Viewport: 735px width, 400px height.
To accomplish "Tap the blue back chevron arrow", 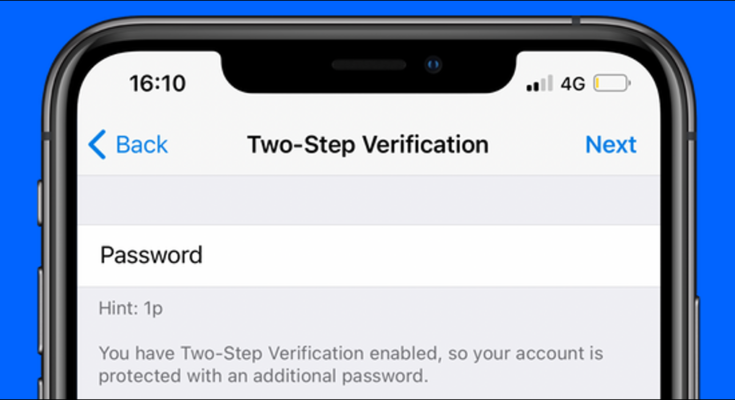I will pyautogui.click(x=97, y=144).
